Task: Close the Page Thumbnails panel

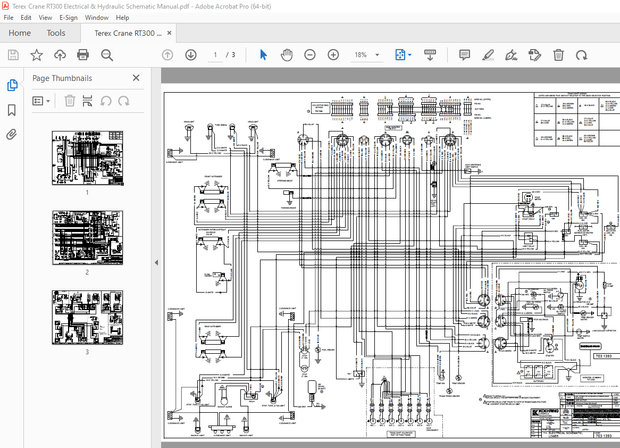Action: (x=136, y=78)
